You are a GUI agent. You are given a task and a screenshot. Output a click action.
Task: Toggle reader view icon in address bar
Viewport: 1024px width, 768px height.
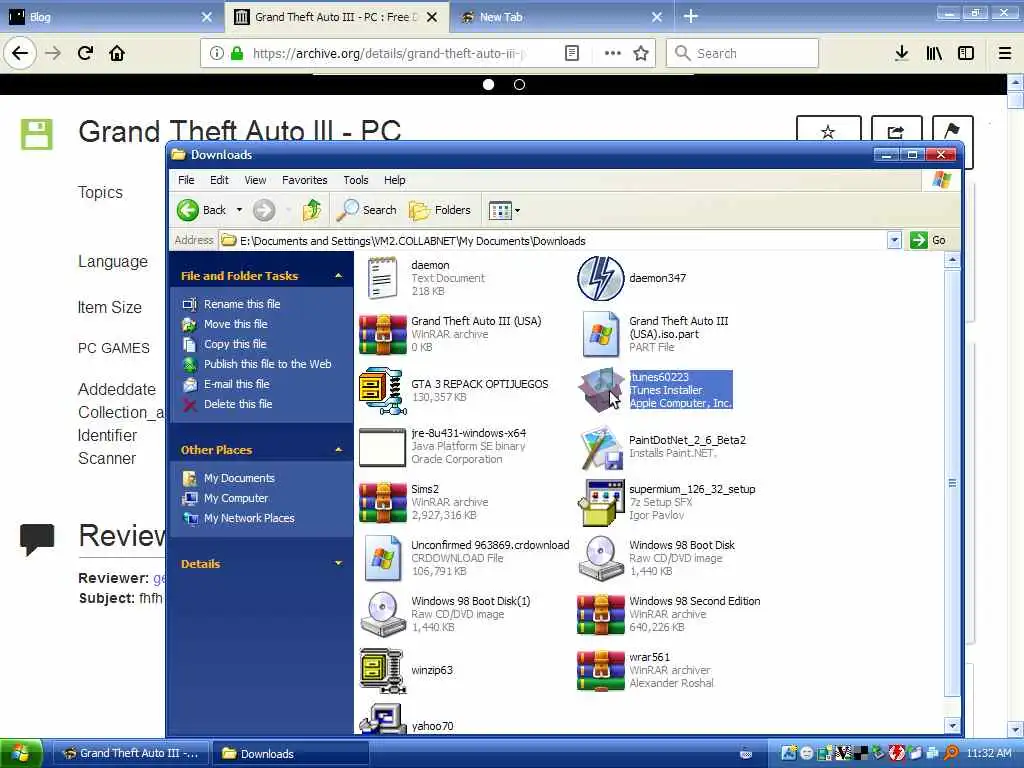point(571,53)
